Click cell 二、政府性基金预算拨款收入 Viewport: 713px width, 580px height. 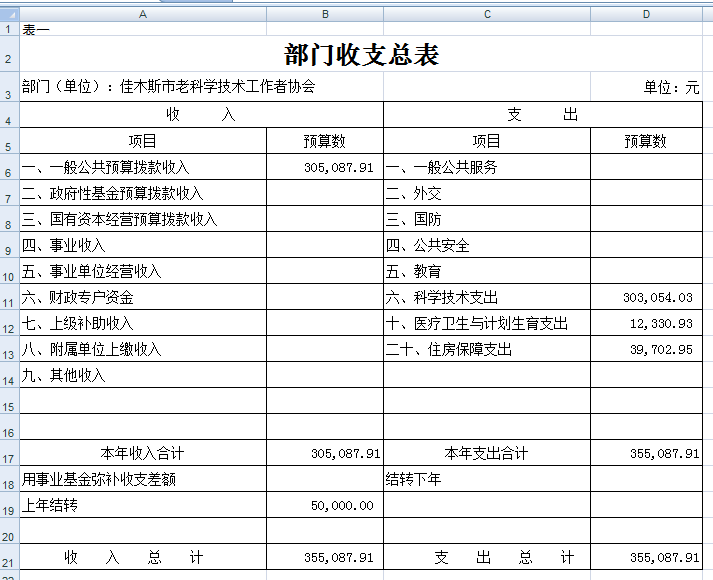pos(143,193)
